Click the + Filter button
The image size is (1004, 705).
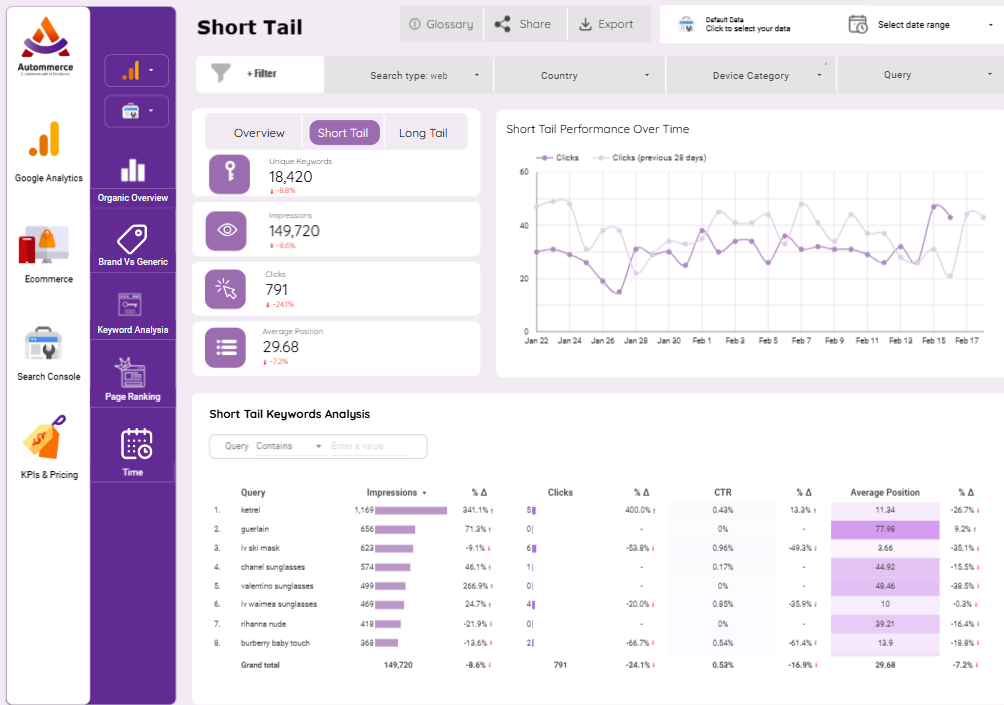click(x=261, y=74)
